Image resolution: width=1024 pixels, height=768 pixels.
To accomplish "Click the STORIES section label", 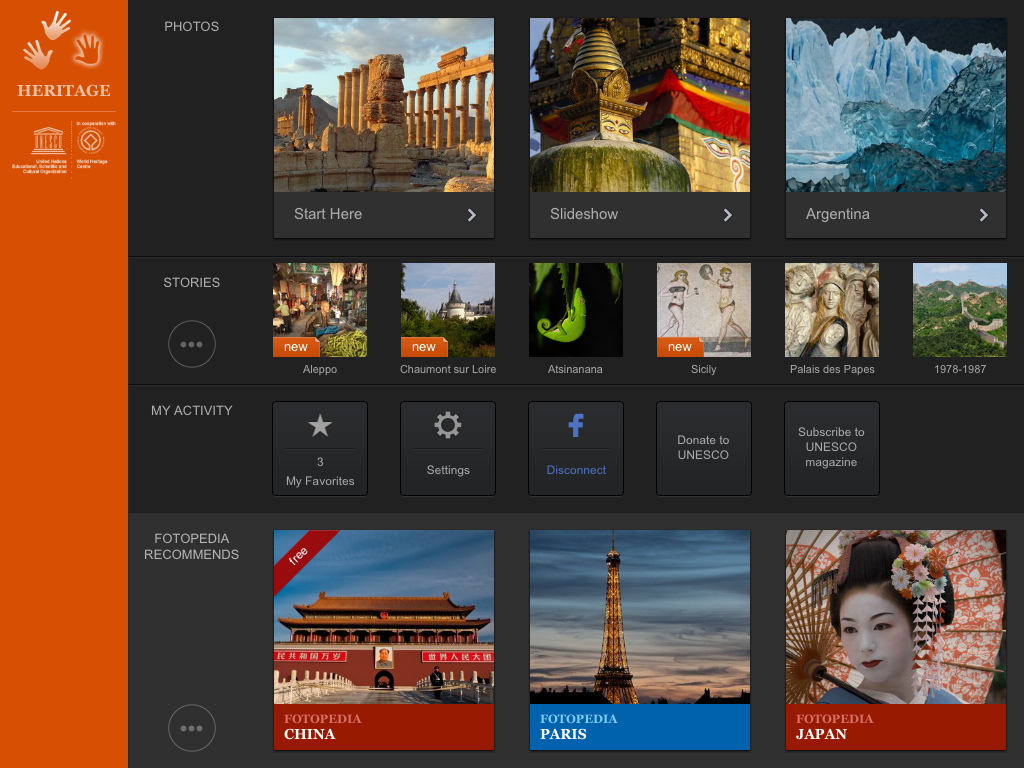I will [191, 283].
